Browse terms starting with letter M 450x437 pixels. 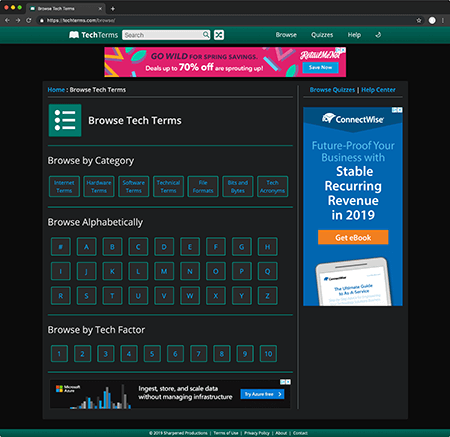[x=164, y=271]
